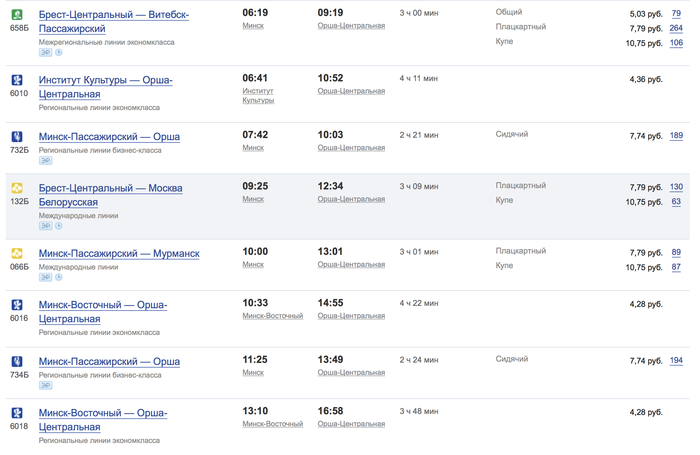Click the blue regional train icon for 6010
The height and width of the screenshot is (455, 700).
(17, 80)
